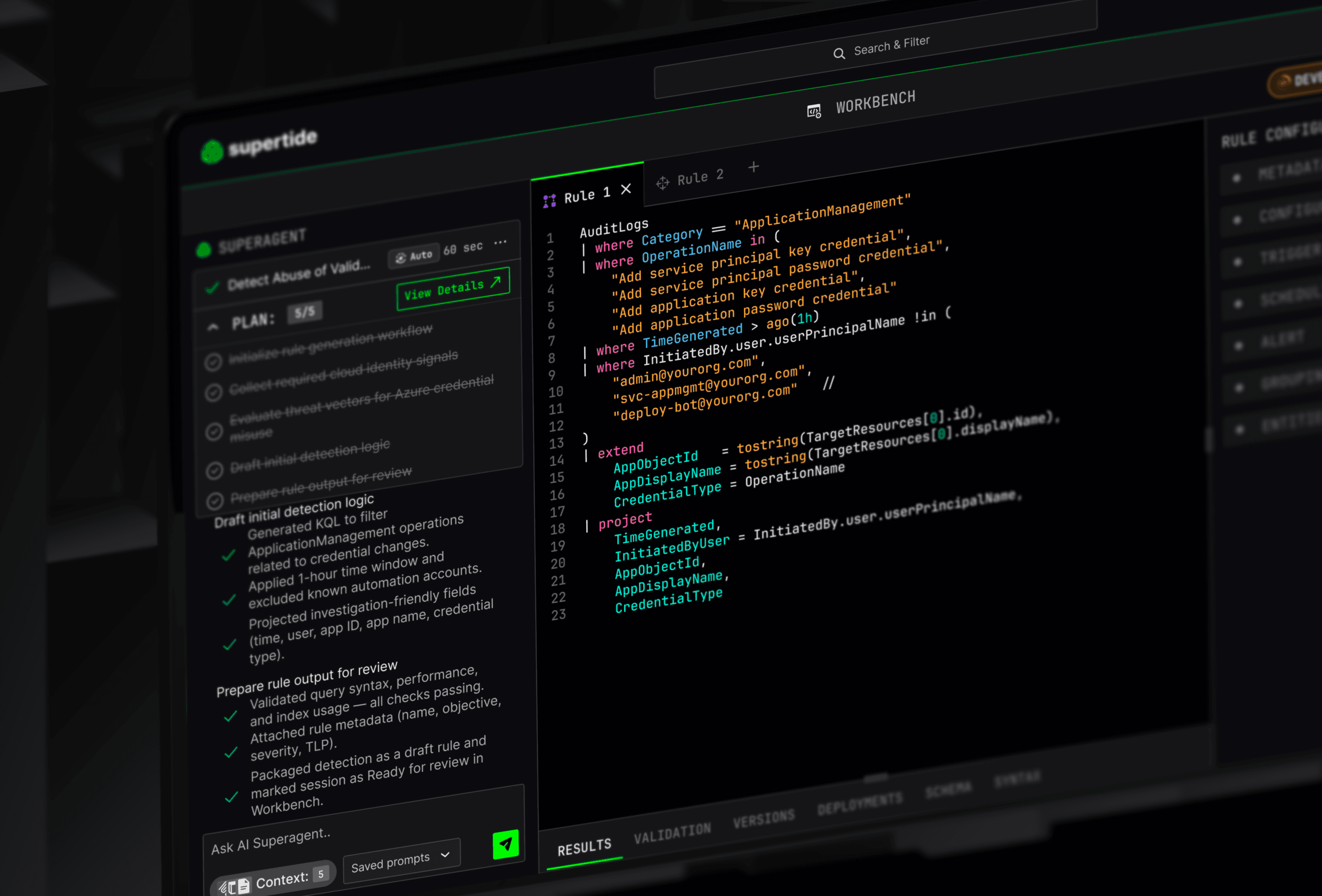Toggle 'Prepare rule output for review' checkbox
Viewport: 1322px width, 896px height.
click(x=215, y=501)
